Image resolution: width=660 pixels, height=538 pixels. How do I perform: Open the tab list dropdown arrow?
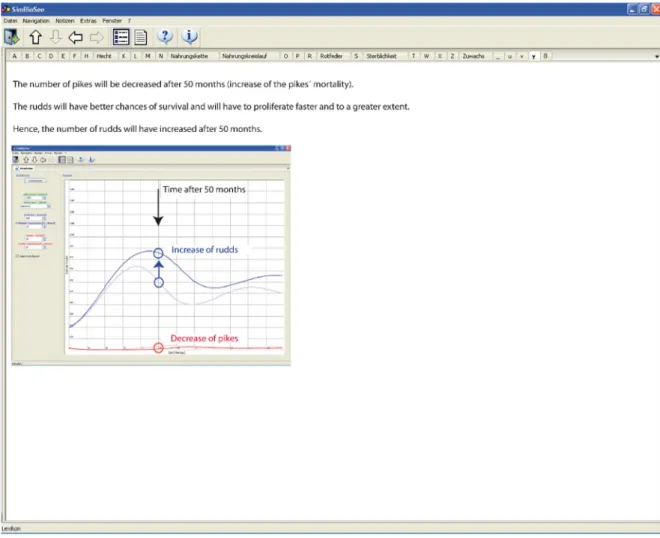(x=657, y=56)
